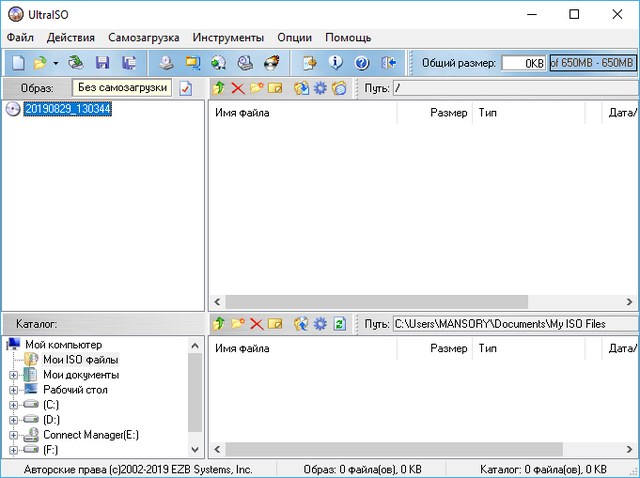Click the red X delete icon in image pane

238,89
